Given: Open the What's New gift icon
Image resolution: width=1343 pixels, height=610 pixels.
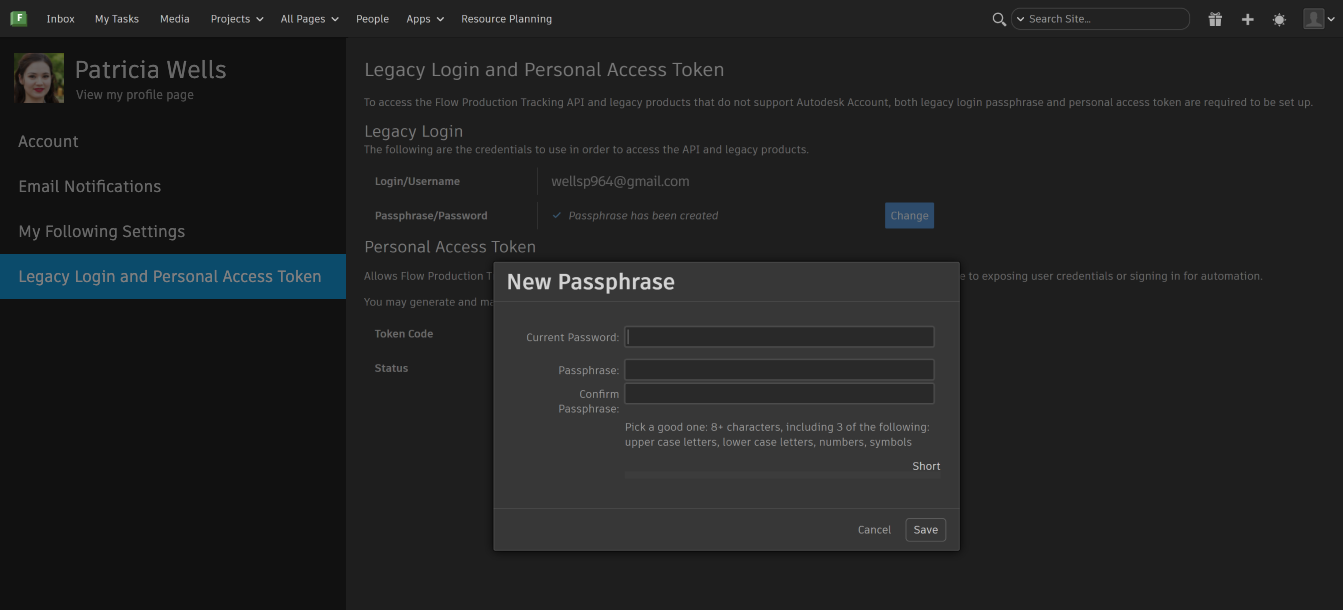Looking at the screenshot, I should (1215, 19).
